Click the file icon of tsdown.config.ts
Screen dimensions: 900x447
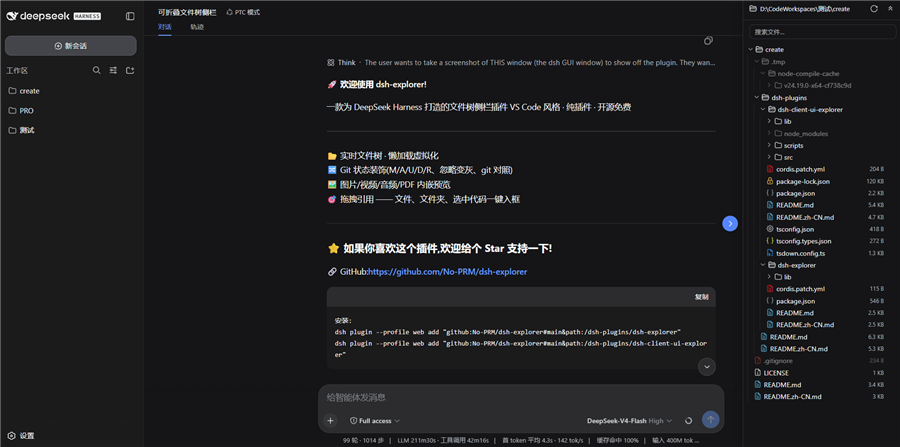pyautogui.click(x=770, y=253)
